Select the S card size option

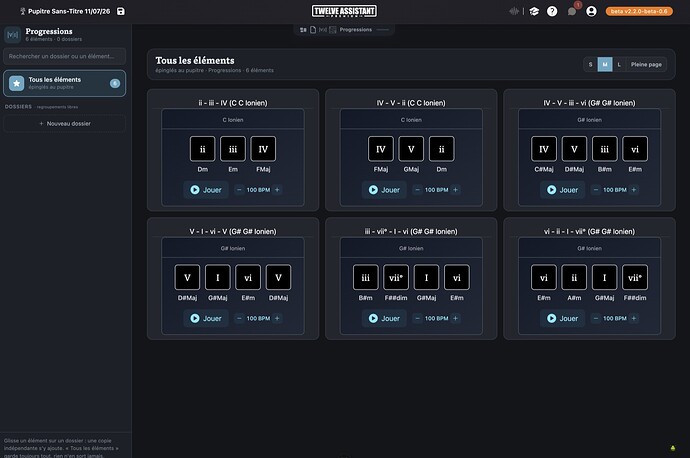[x=591, y=65]
